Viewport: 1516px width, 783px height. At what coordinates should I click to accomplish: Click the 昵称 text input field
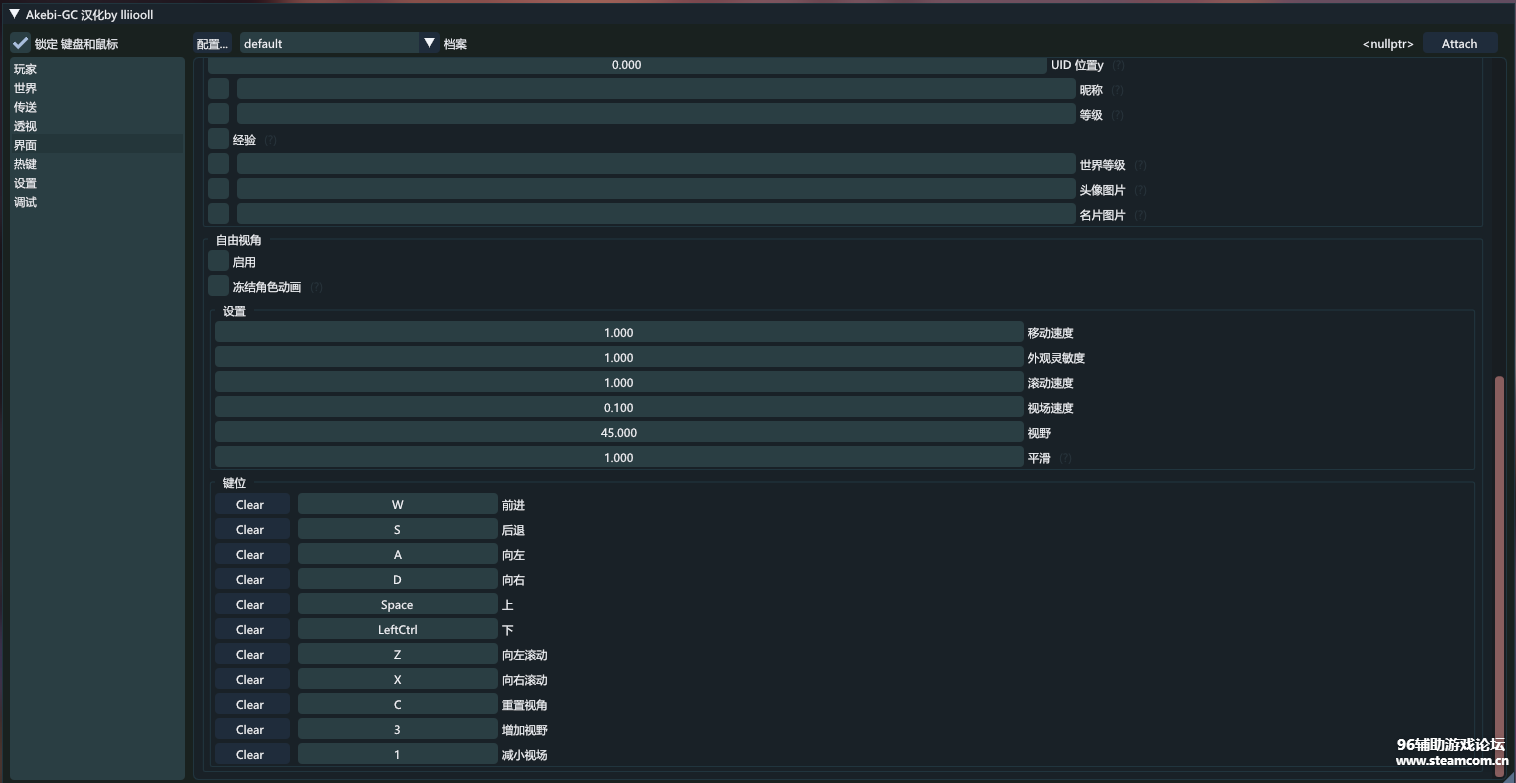(655, 90)
